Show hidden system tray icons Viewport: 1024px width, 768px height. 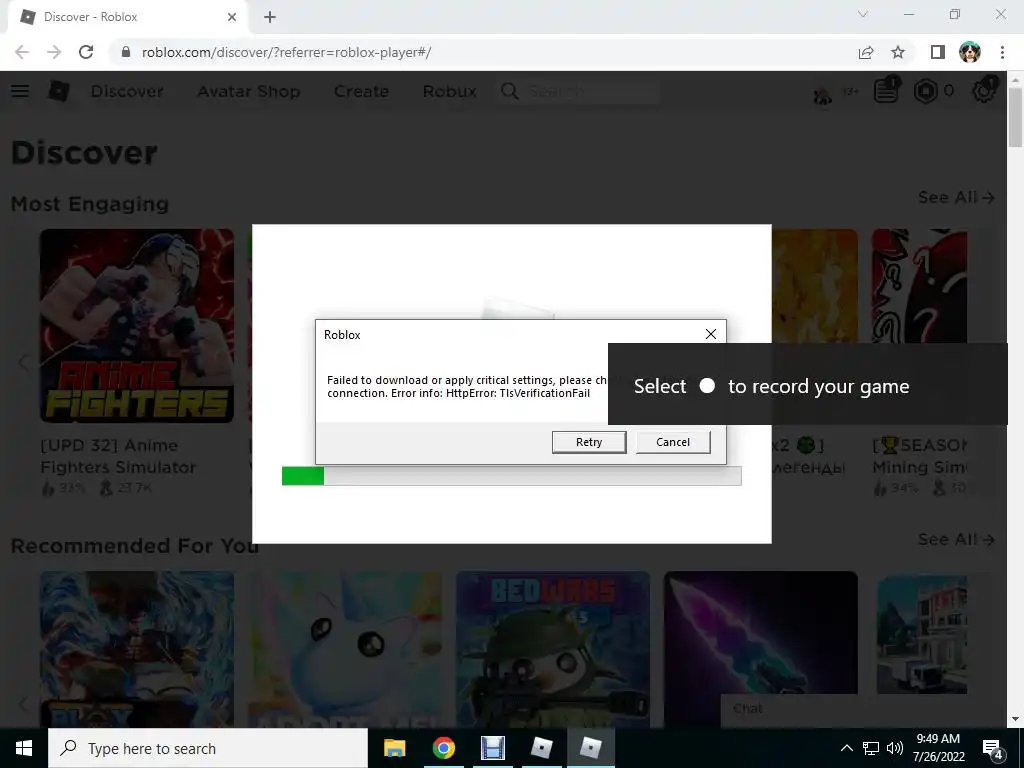(846, 748)
